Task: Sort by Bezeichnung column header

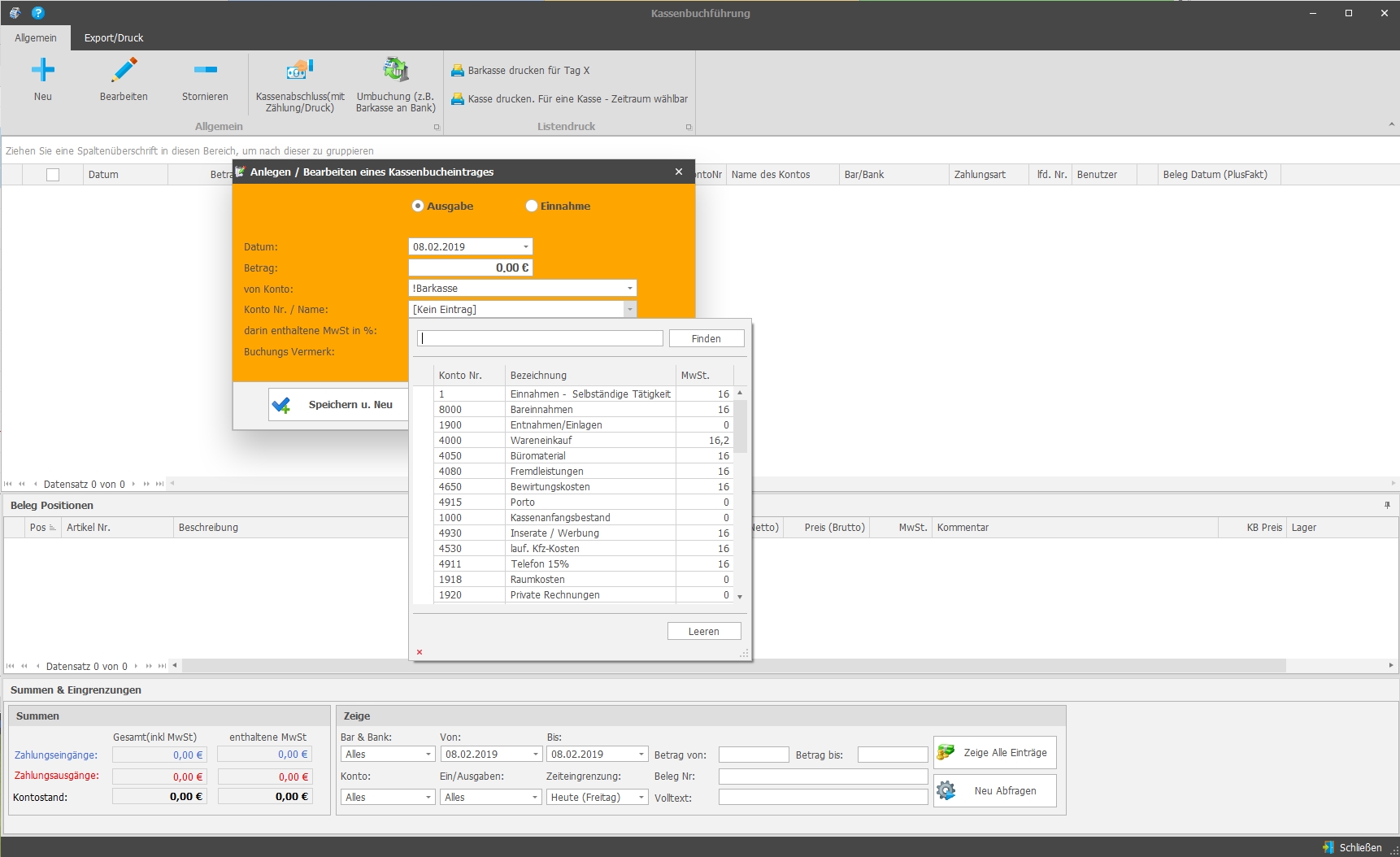Action: pyautogui.click(x=590, y=376)
